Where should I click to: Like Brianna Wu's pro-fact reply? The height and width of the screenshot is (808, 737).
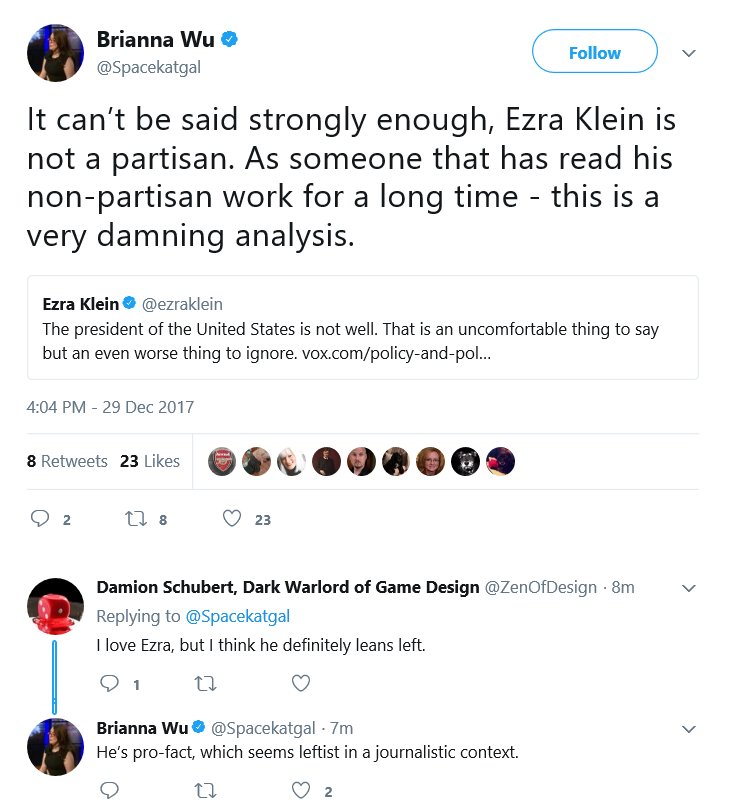[x=301, y=790]
